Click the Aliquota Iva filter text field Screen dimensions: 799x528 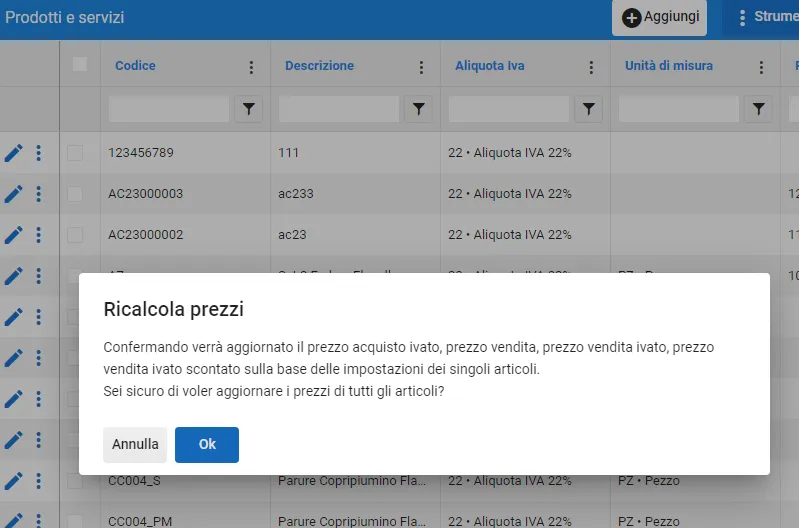(x=509, y=109)
